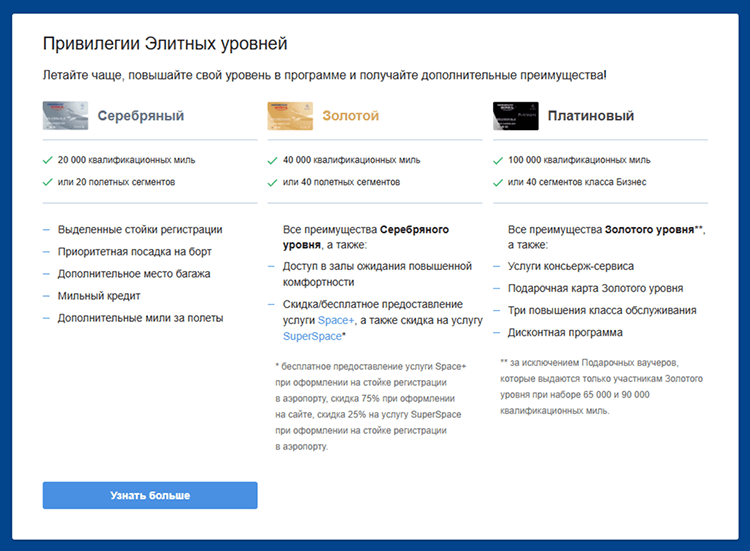Click checkmark beside 40 000 qualifying miles
The image size is (750, 551).
point(272,160)
